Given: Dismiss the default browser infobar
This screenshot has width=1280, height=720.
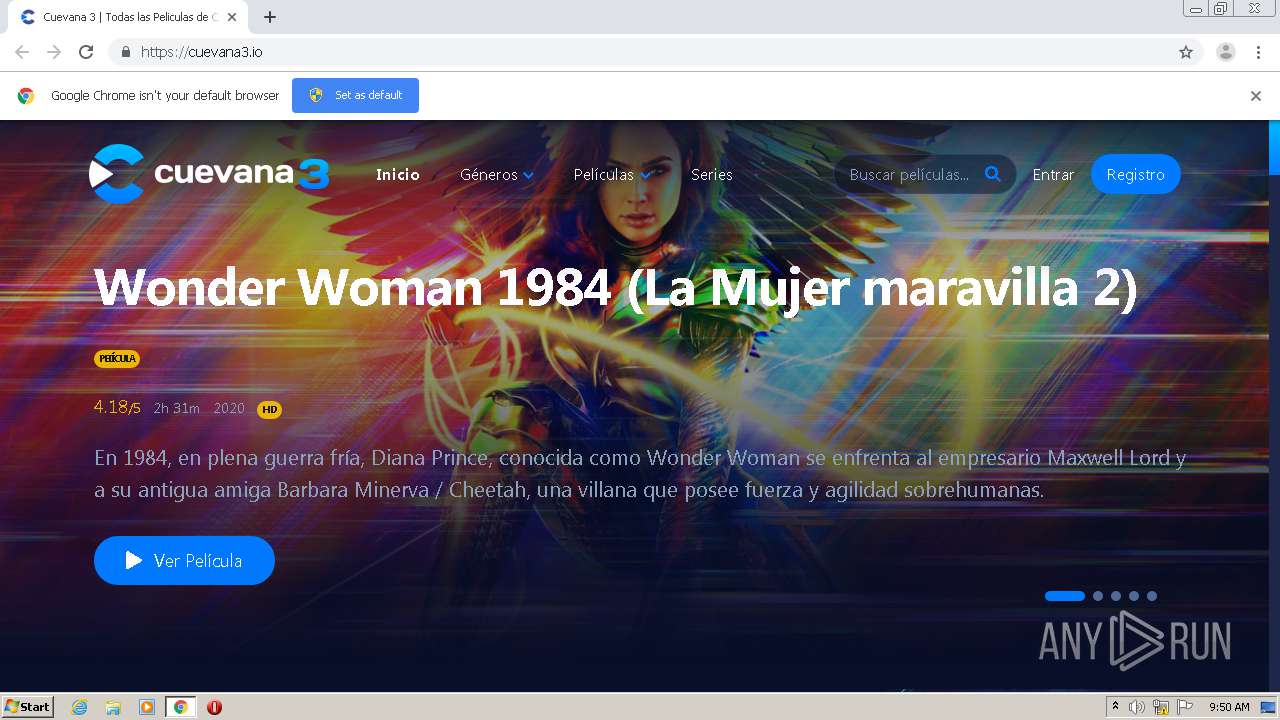Looking at the screenshot, I should (x=1256, y=96).
